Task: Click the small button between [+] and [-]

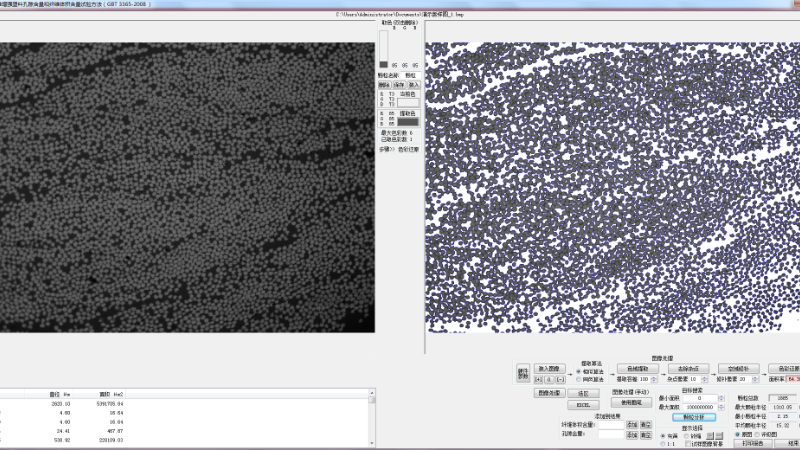Action: click(549, 380)
